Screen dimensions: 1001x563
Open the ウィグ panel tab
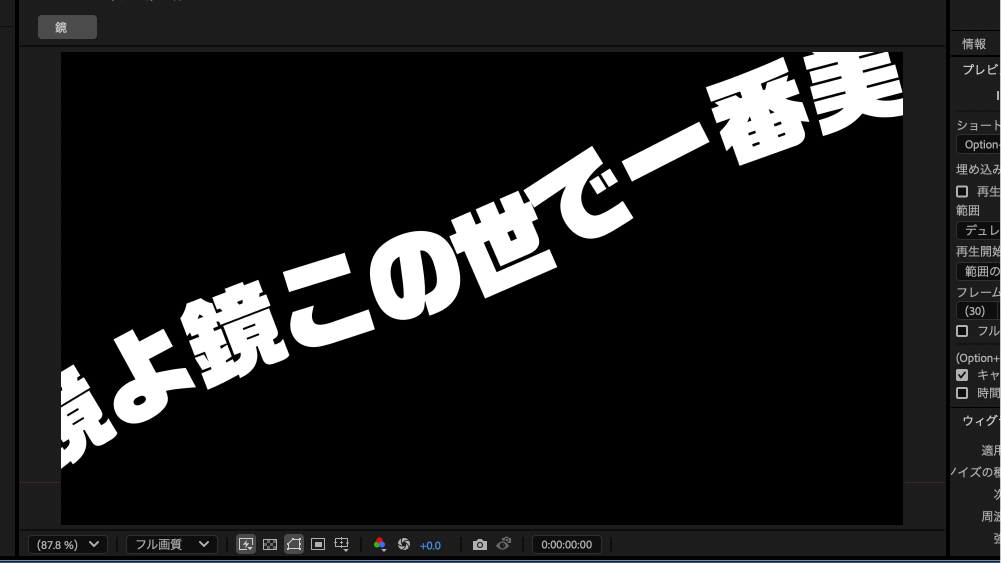(981, 421)
